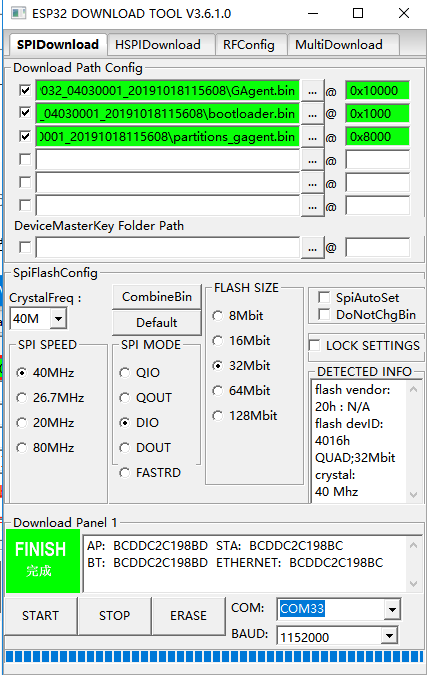
Task: Browse file for bootloader.bin path row
Action: [313, 114]
